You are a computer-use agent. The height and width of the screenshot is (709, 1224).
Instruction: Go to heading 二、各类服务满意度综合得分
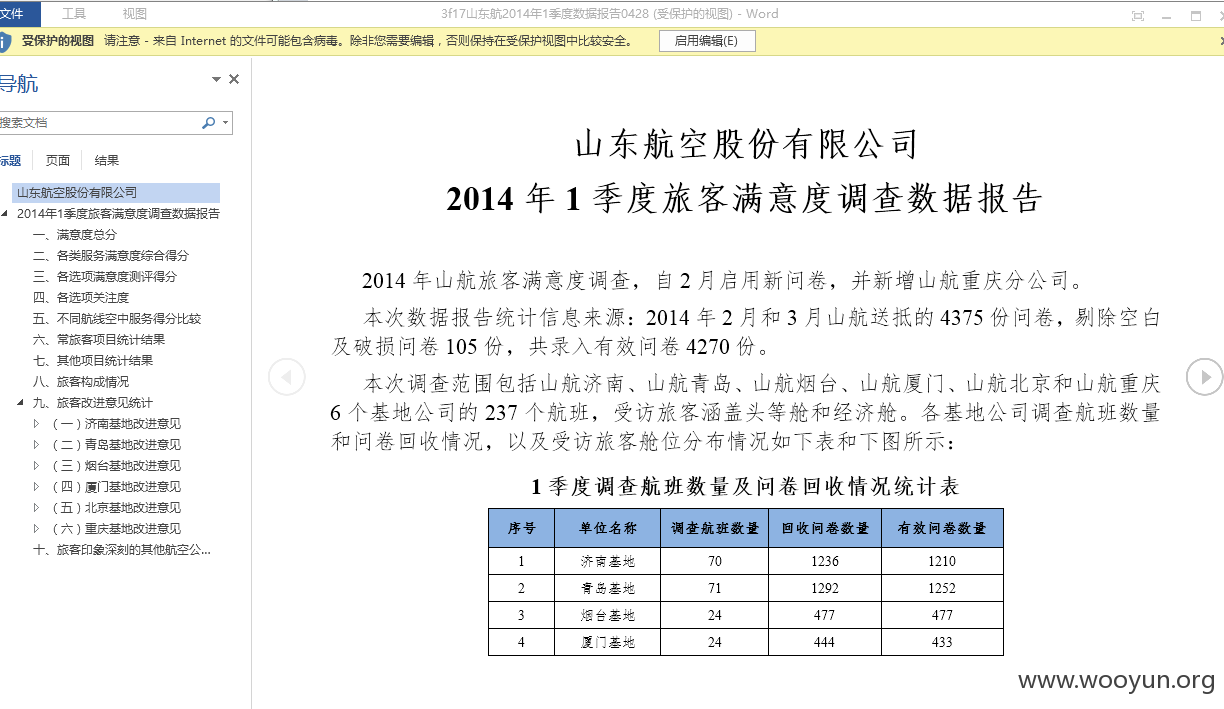pyautogui.click(x=111, y=256)
